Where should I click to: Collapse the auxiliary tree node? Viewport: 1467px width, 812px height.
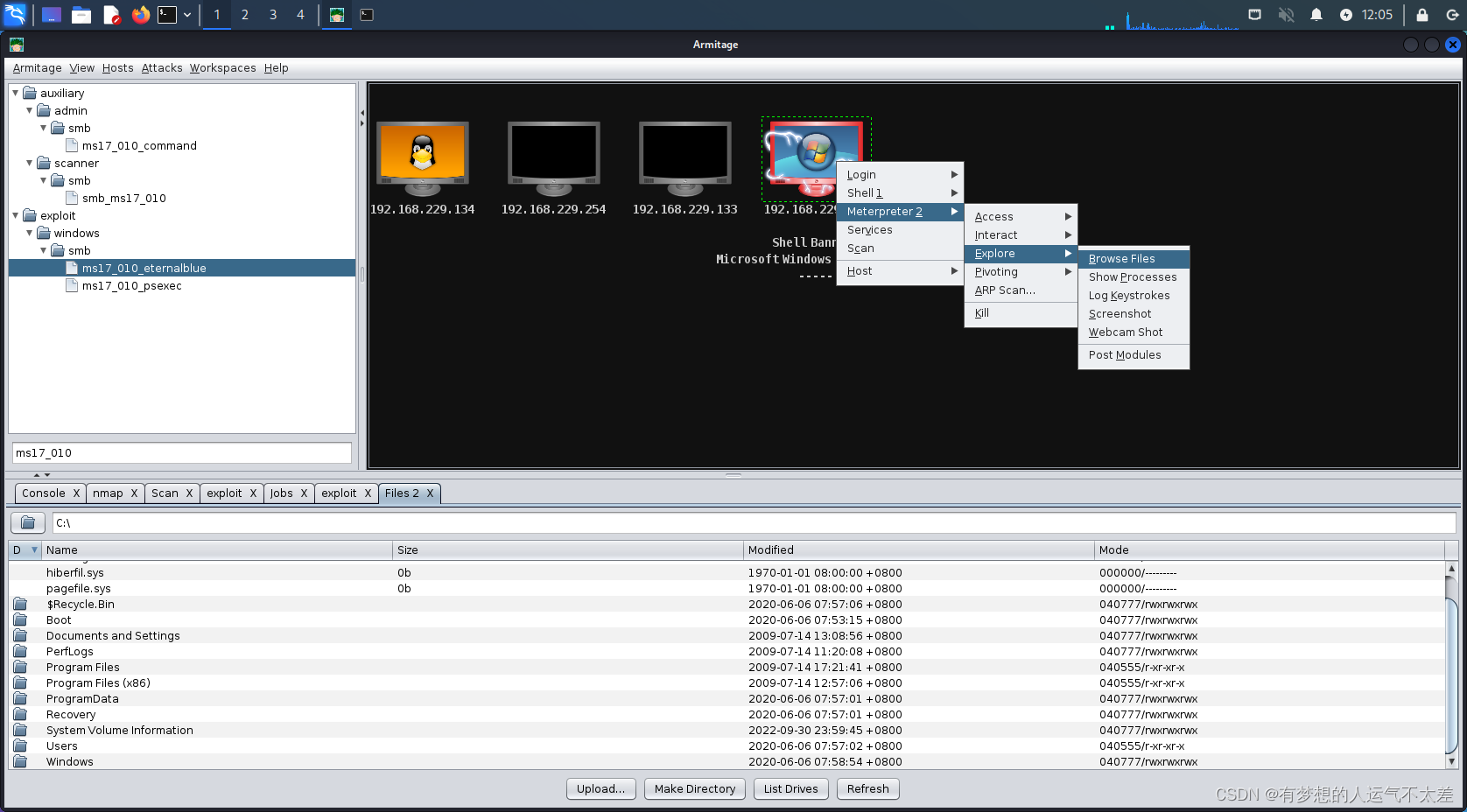pos(16,93)
